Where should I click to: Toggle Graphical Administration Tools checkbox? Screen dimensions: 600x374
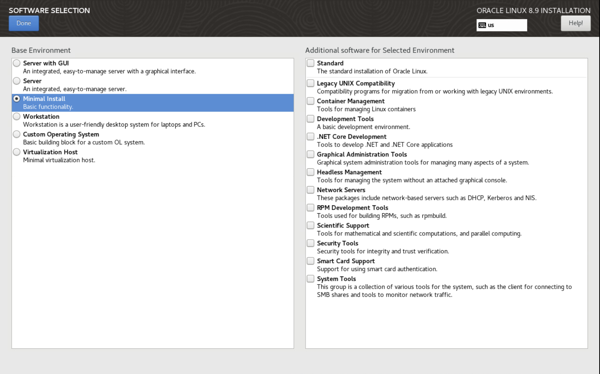coord(311,154)
